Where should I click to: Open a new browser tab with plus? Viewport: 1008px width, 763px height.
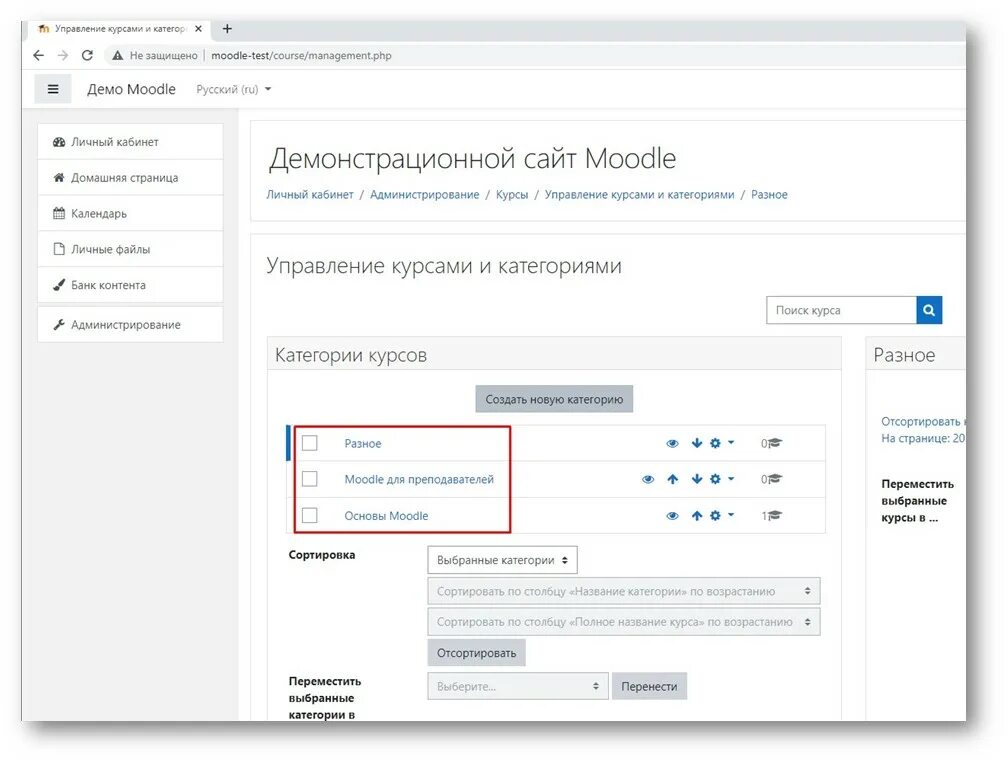(x=227, y=28)
